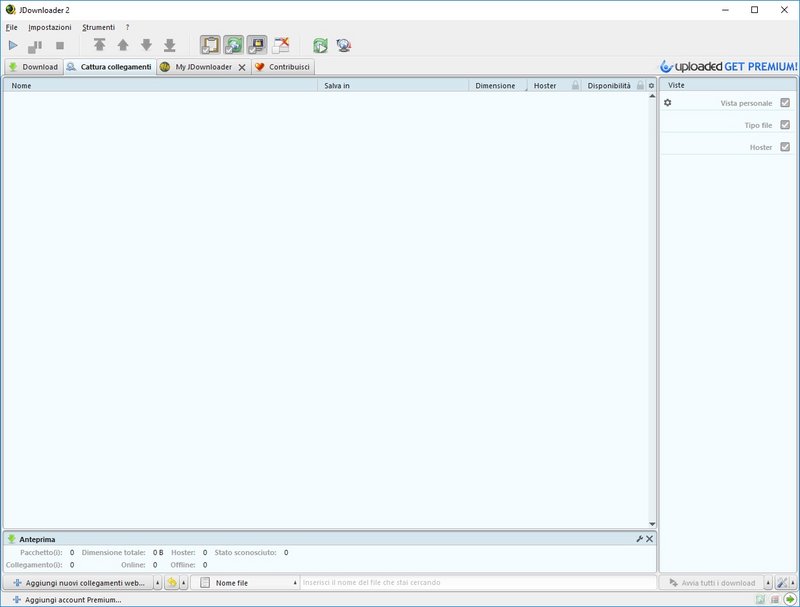Toggle the Vista personale checkbox
Viewport: 800px width, 607px height.
click(x=785, y=103)
